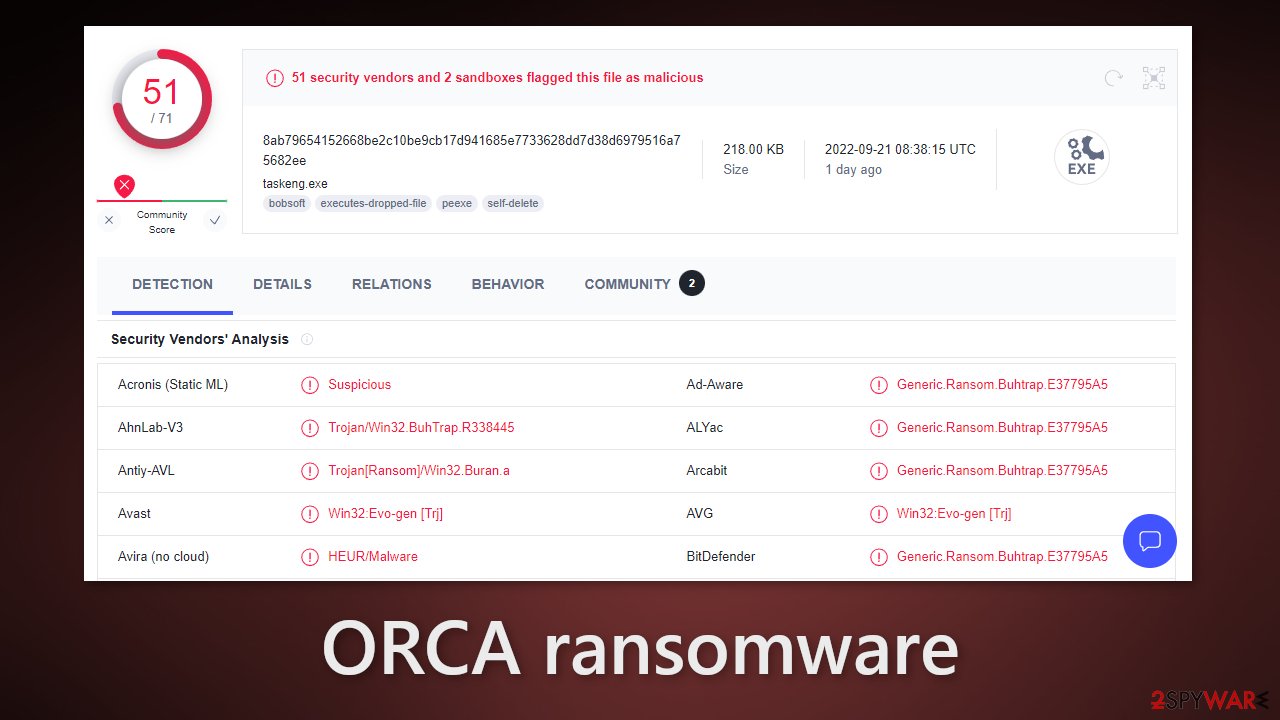Image resolution: width=1280 pixels, height=720 pixels.
Task: Click the Antiy-AVL vendor name
Action: pyautogui.click(x=146, y=470)
